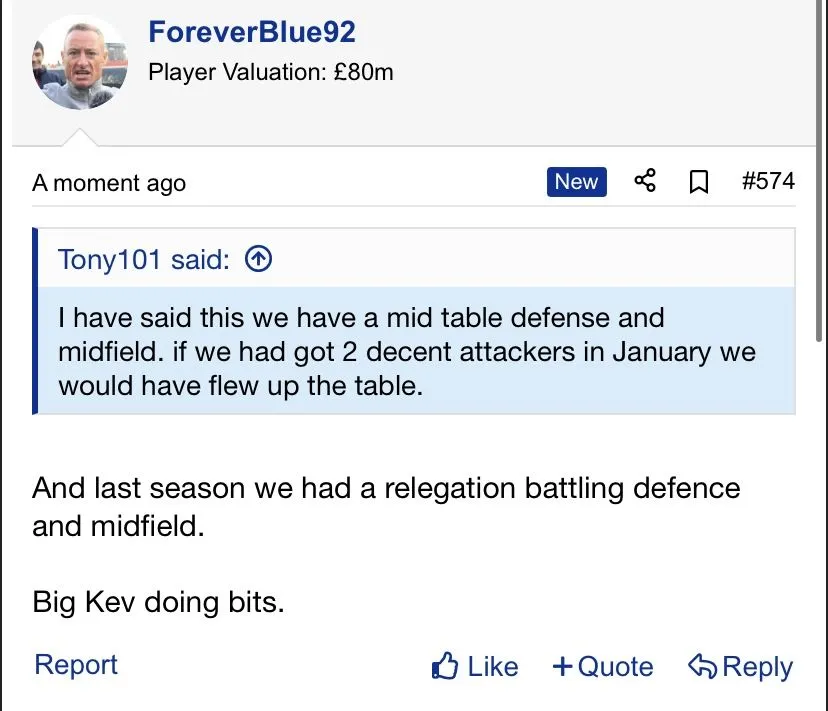Click the 'Big Kev doing bits.' line
828x711 pixels.
(158, 603)
